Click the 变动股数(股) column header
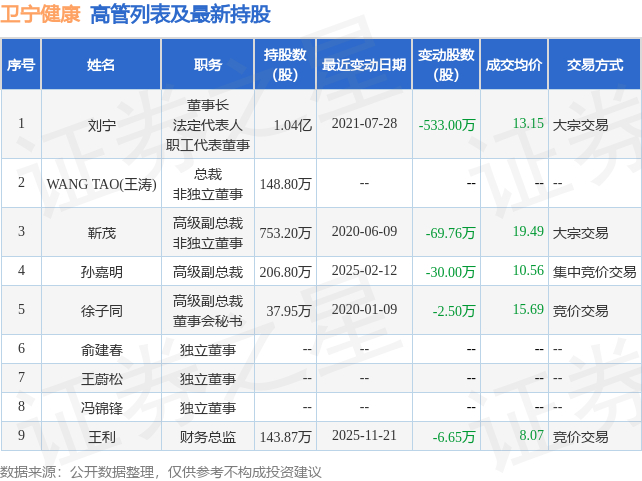The height and width of the screenshot is (481, 642). (x=446, y=65)
